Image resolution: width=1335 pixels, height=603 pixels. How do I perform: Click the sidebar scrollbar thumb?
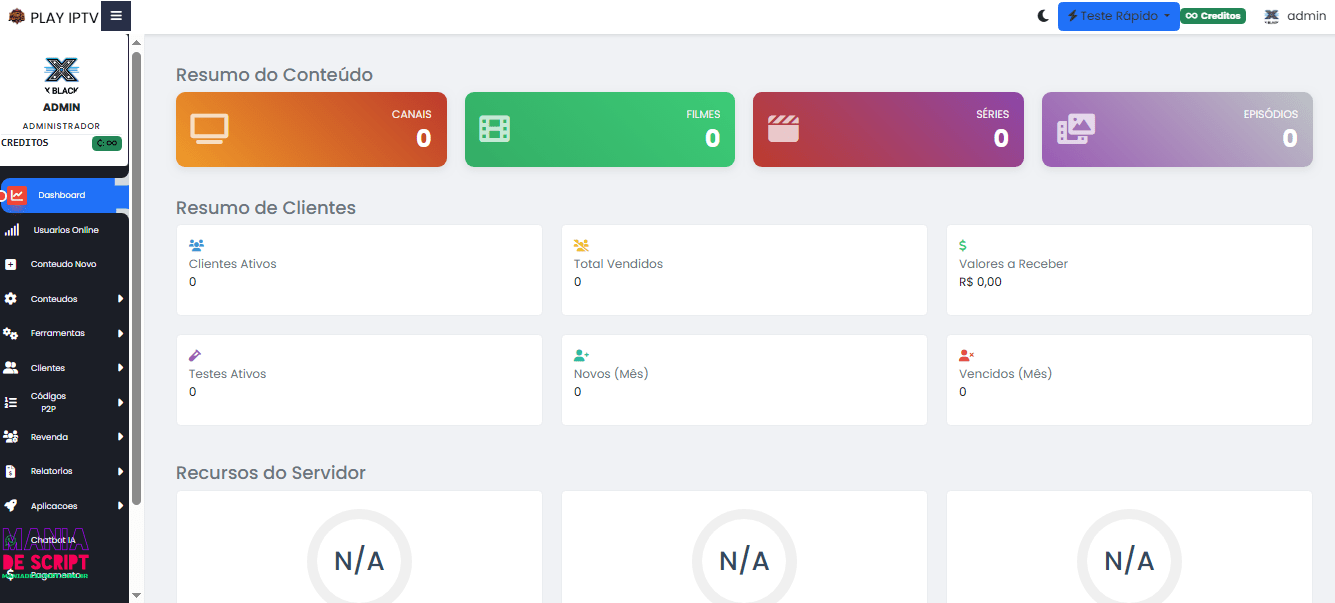pyautogui.click(x=137, y=278)
